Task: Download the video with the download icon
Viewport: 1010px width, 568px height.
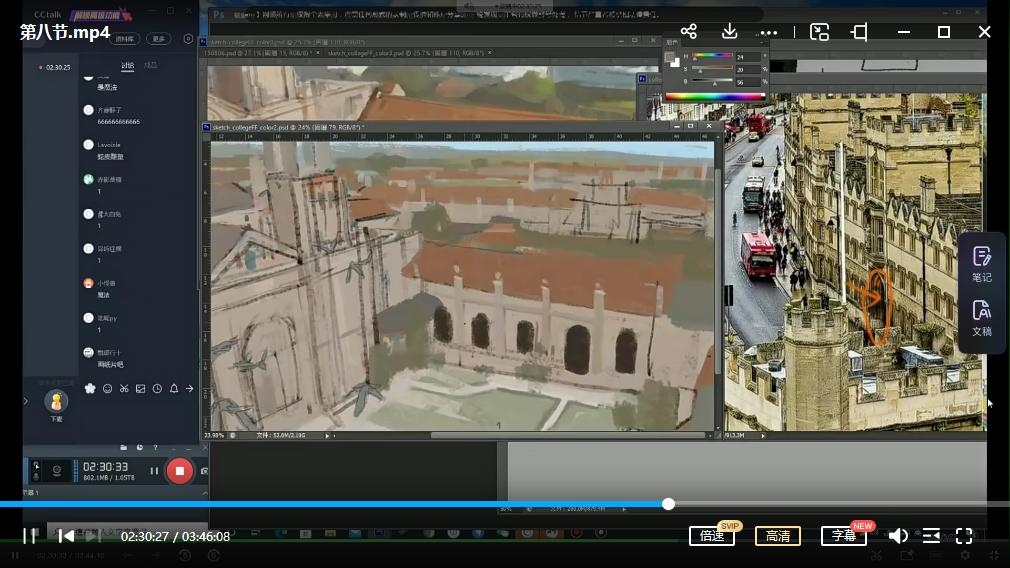Action: (x=729, y=31)
